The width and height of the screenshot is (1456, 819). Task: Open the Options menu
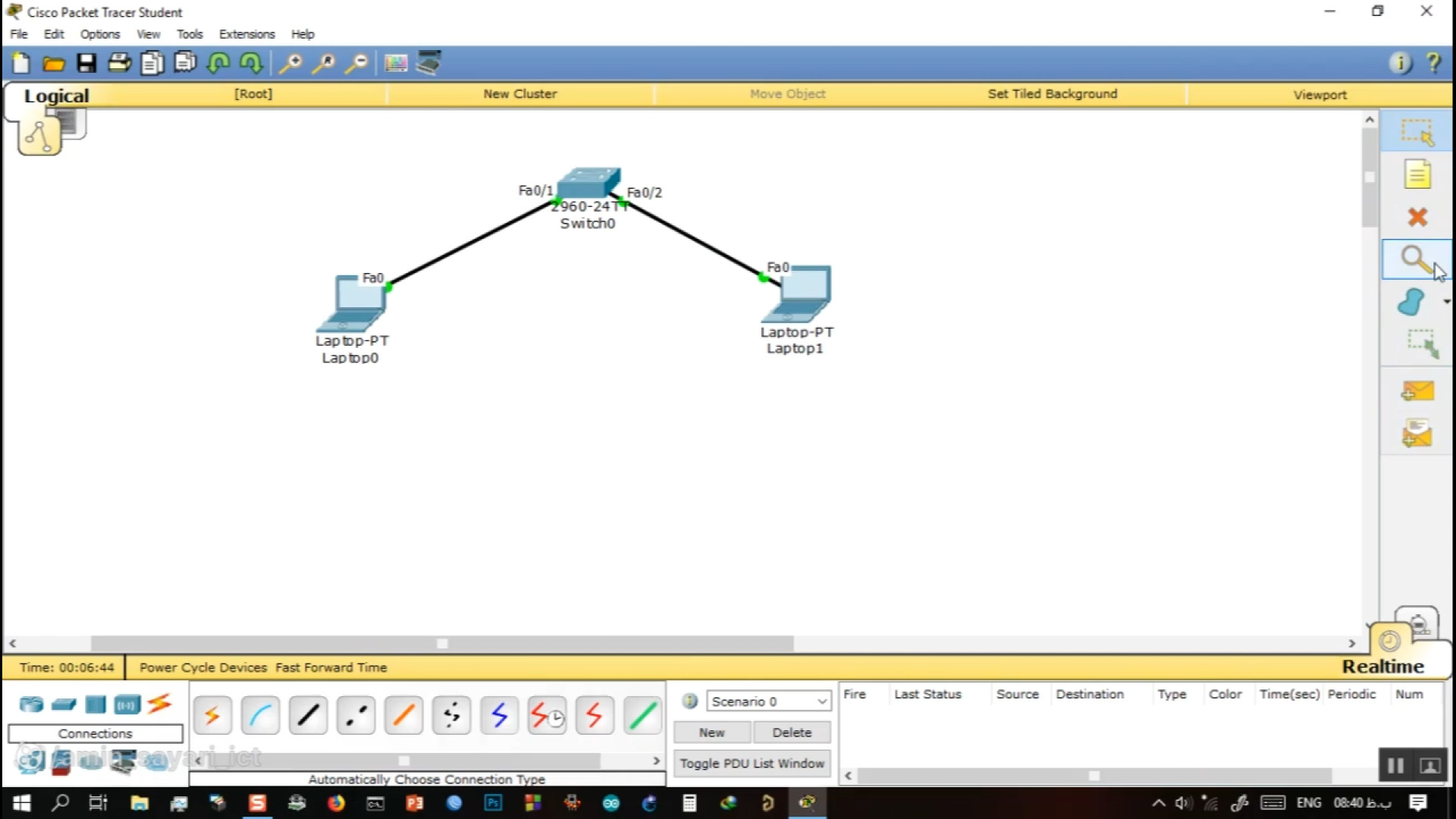click(x=100, y=34)
